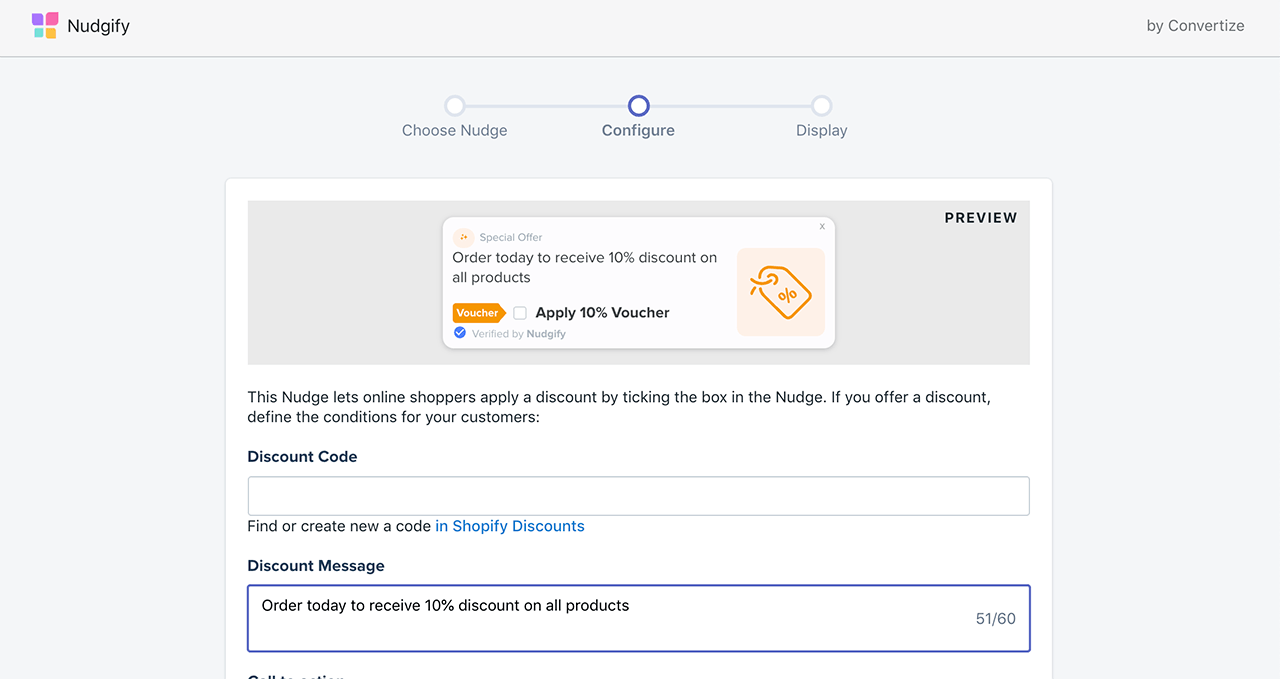Select the Display step circle

pos(821,106)
